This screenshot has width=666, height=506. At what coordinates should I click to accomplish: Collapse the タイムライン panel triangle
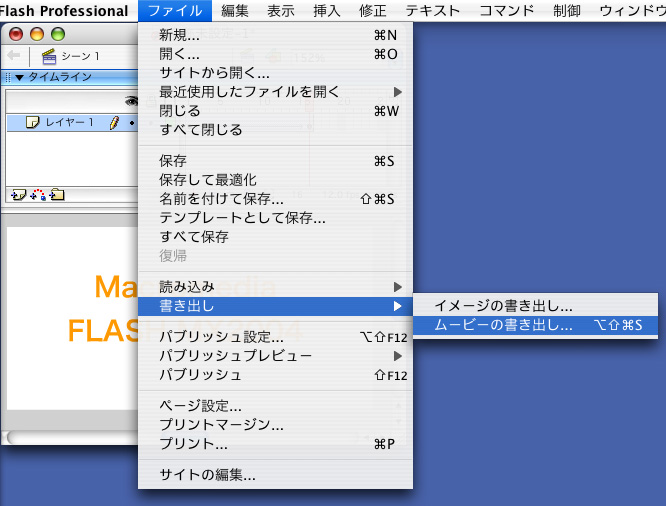point(19,77)
